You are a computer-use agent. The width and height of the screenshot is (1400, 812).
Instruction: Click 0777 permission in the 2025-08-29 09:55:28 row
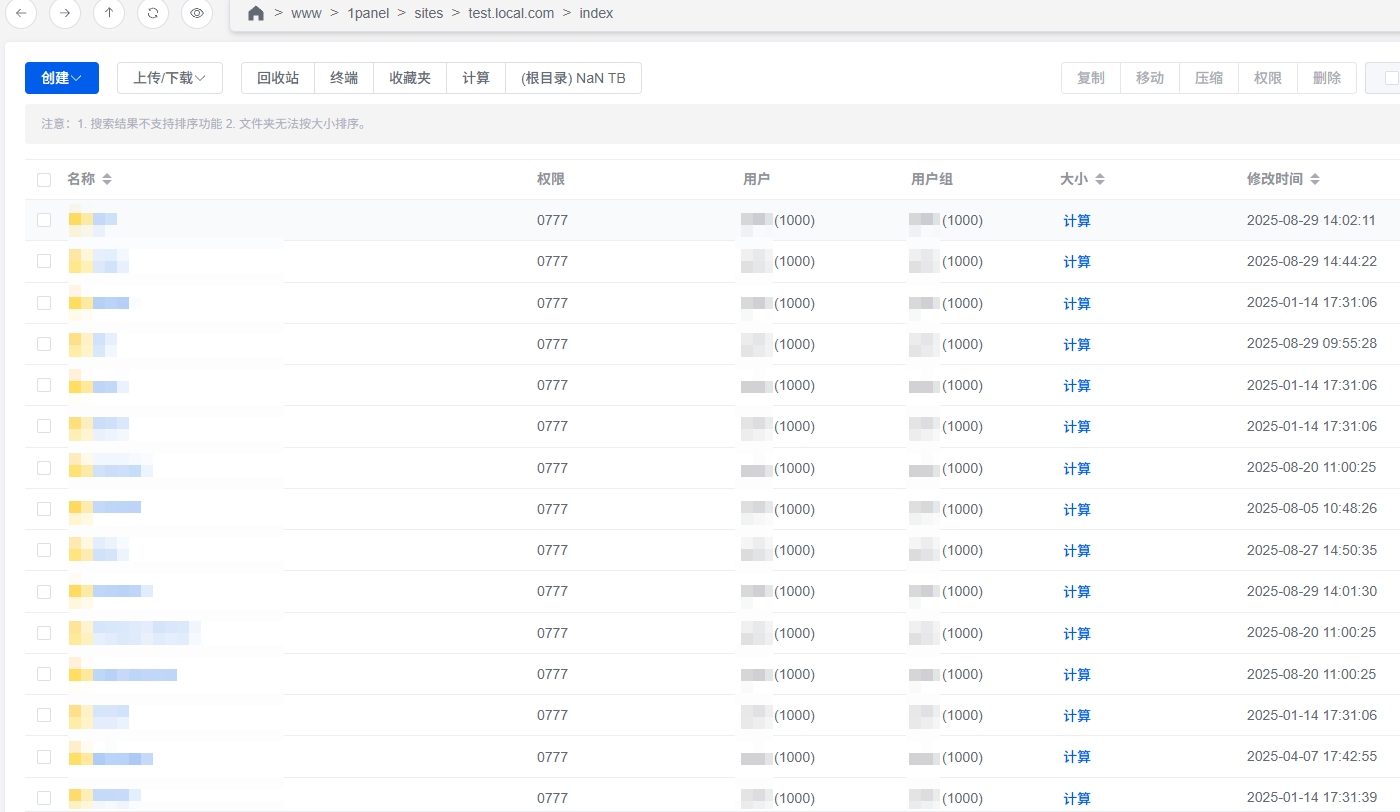pos(552,344)
